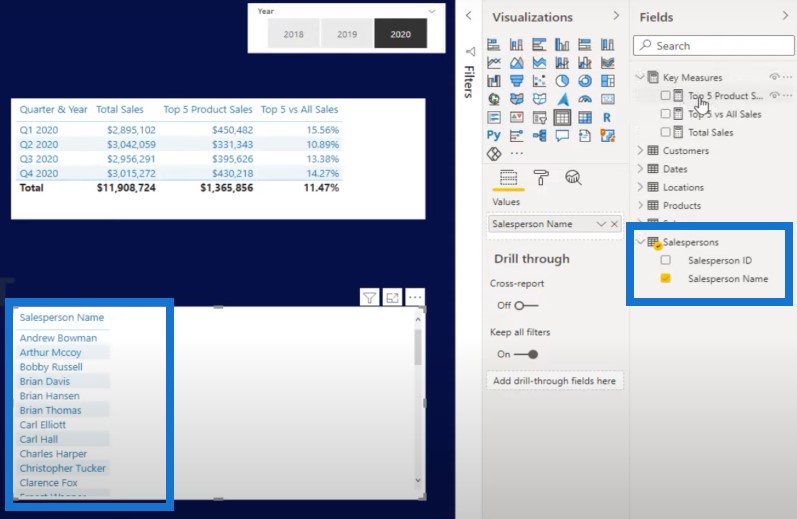Select the Treemap visual
This screenshot has width=797, height=519.
click(607, 81)
